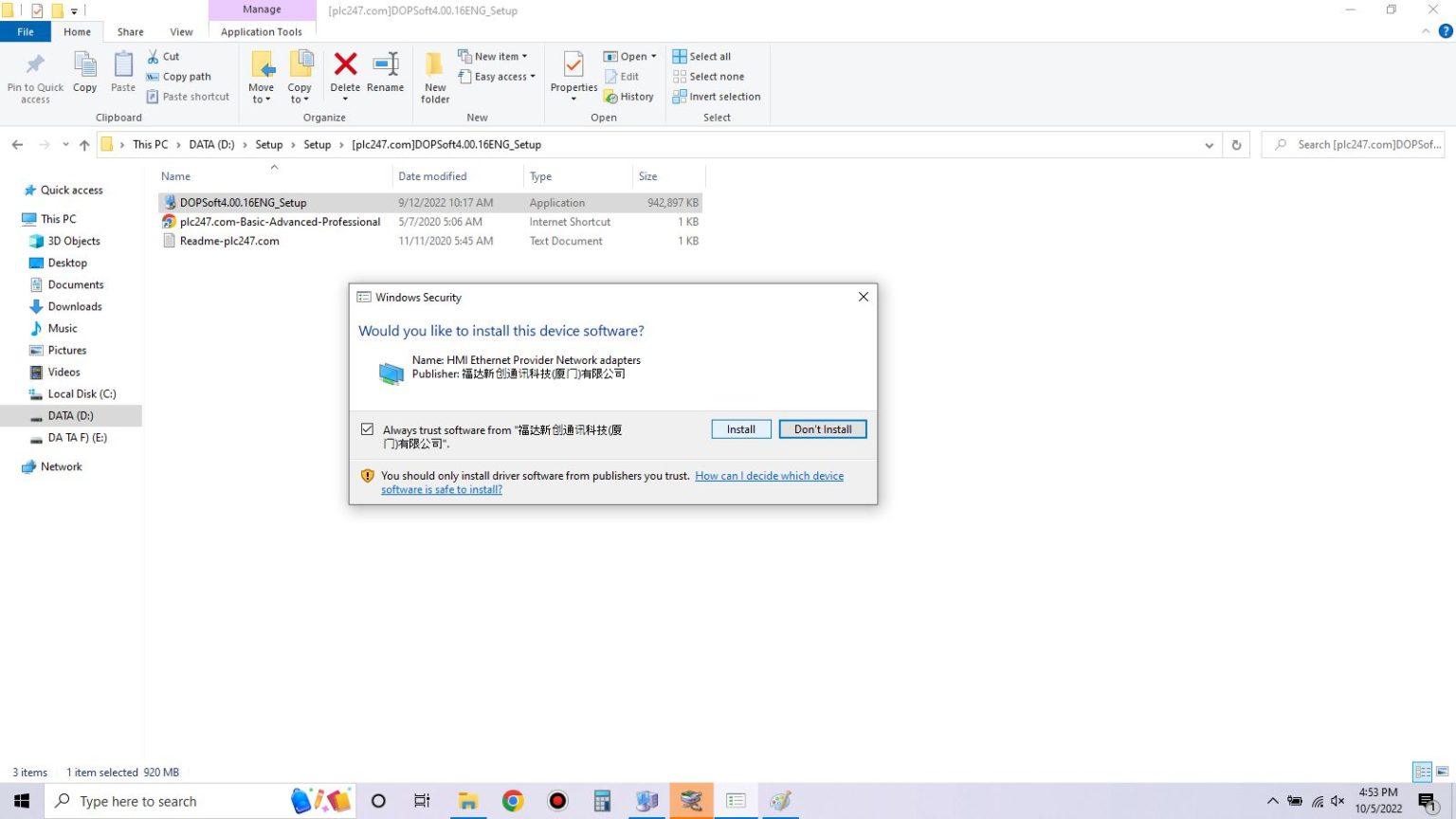
Task: Switch to the Home ribbon tab
Action: tap(78, 31)
